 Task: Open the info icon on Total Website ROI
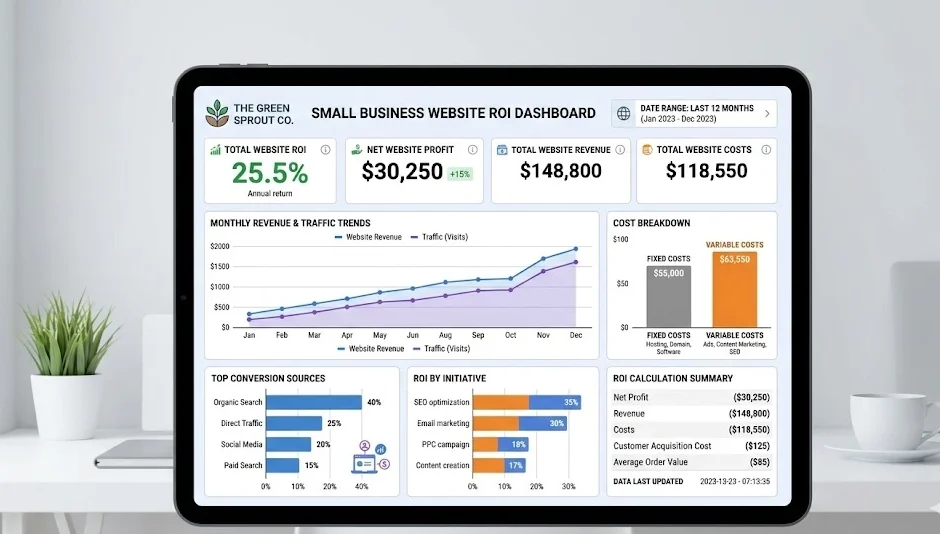point(325,150)
